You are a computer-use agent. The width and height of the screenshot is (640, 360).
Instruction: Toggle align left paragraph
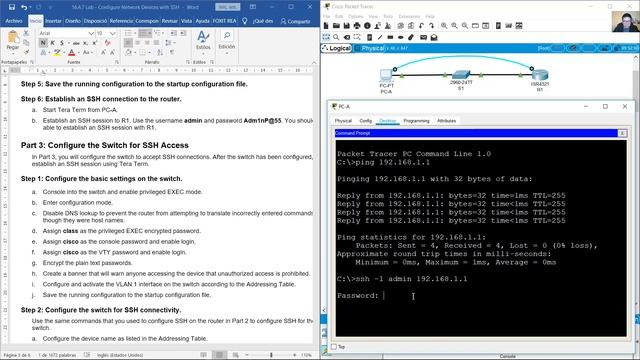[128, 42]
